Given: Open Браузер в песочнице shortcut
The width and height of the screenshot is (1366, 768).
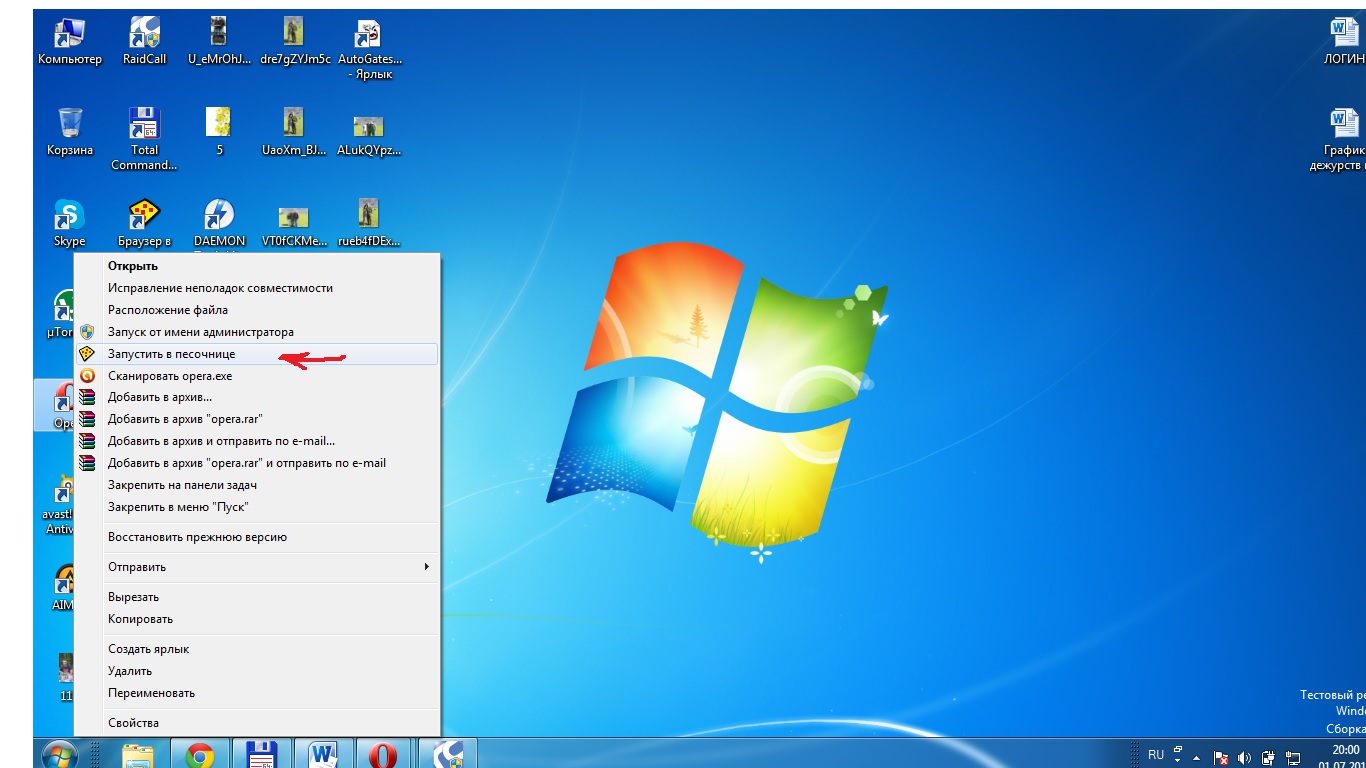Looking at the screenshot, I should tap(145, 224).
